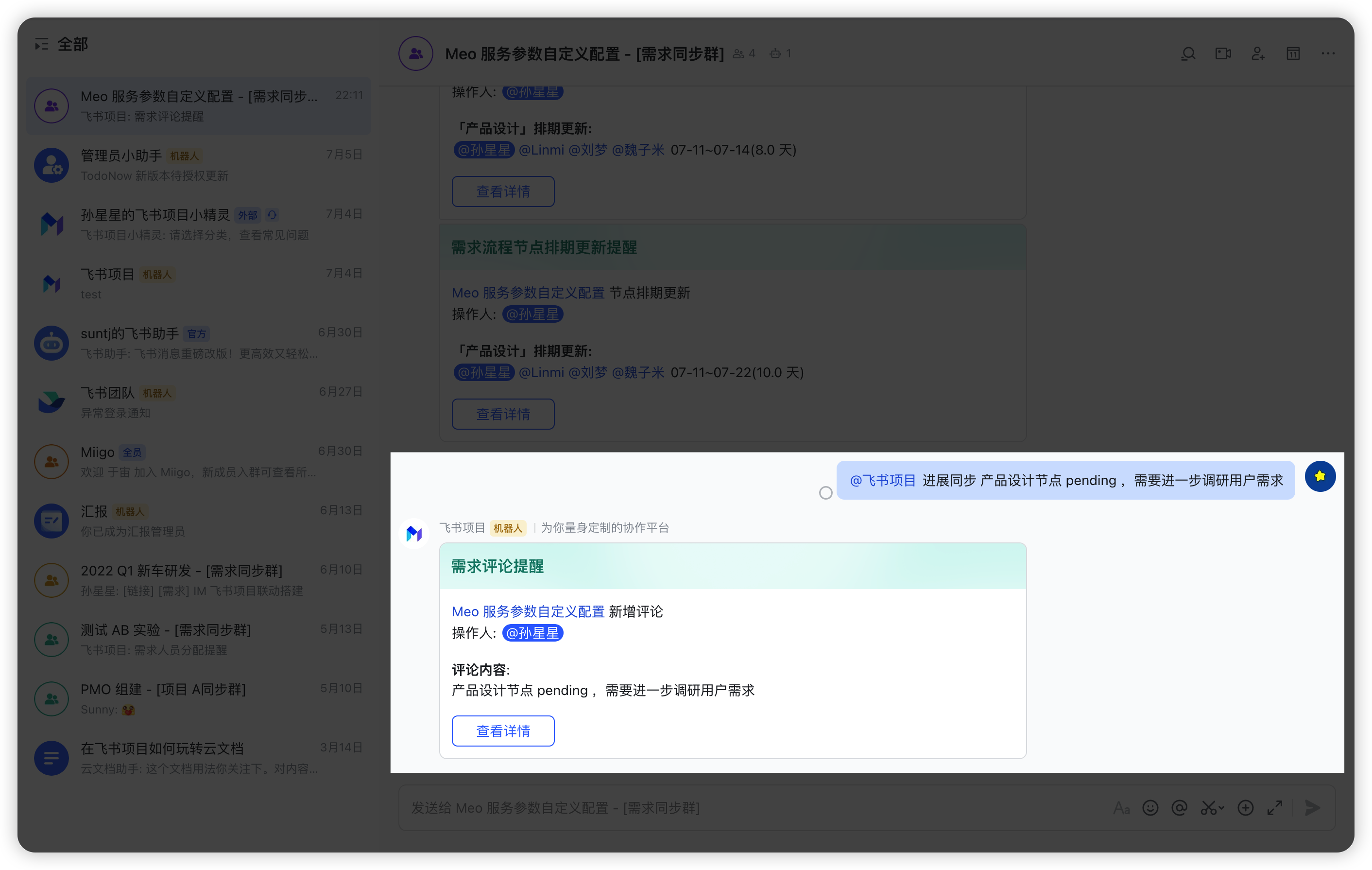1372x870 pixels.
Task: Click the send message arrow icon
Action: (x=1313, y=808)
